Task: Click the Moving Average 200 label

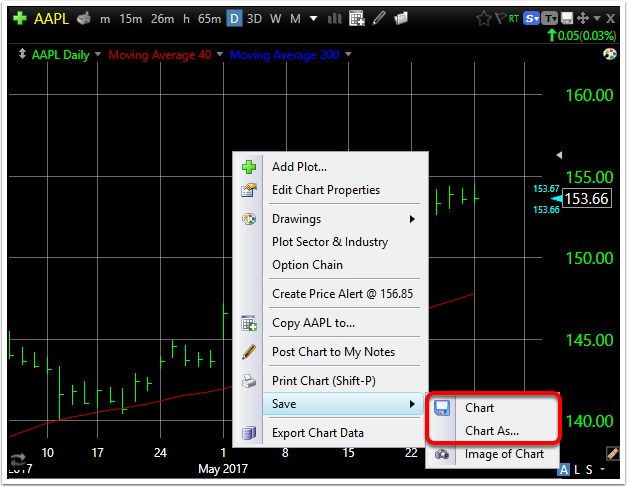Action: 285,55
